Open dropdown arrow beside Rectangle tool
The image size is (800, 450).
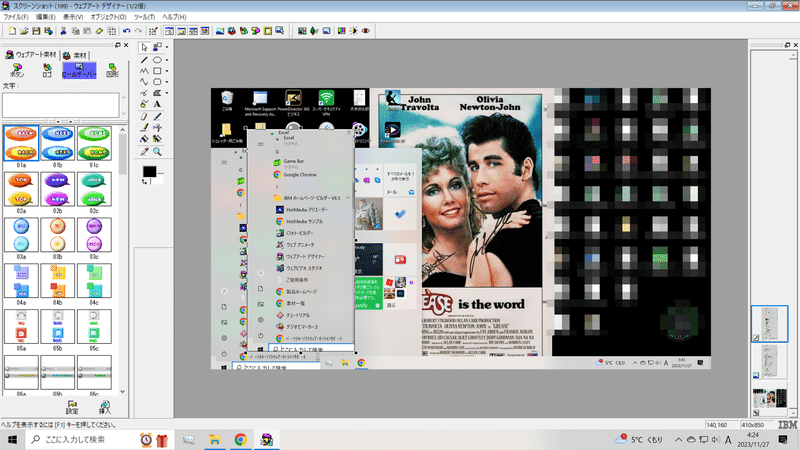[x=167, y=71]
